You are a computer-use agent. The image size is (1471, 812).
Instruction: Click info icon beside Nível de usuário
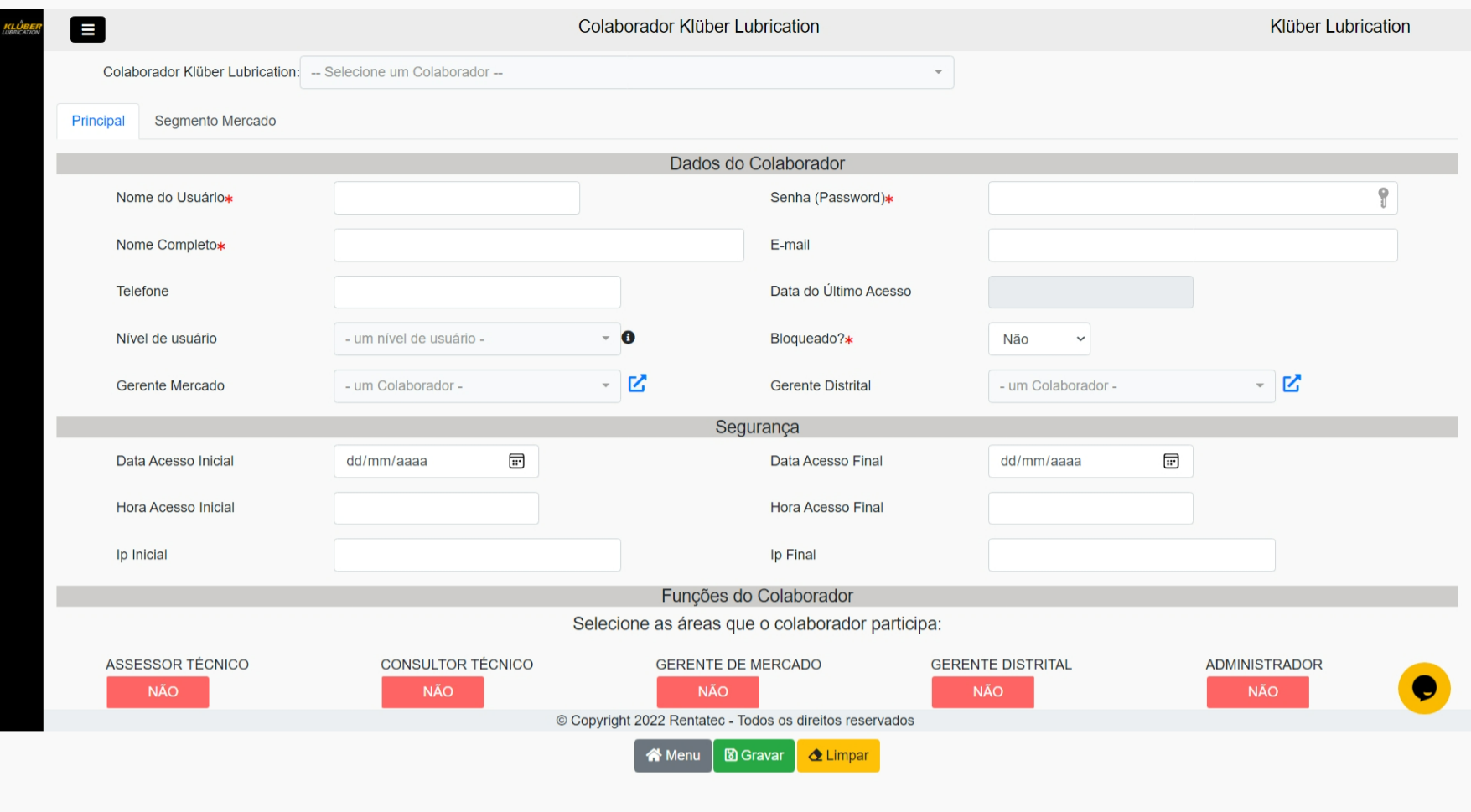[628, 337]
